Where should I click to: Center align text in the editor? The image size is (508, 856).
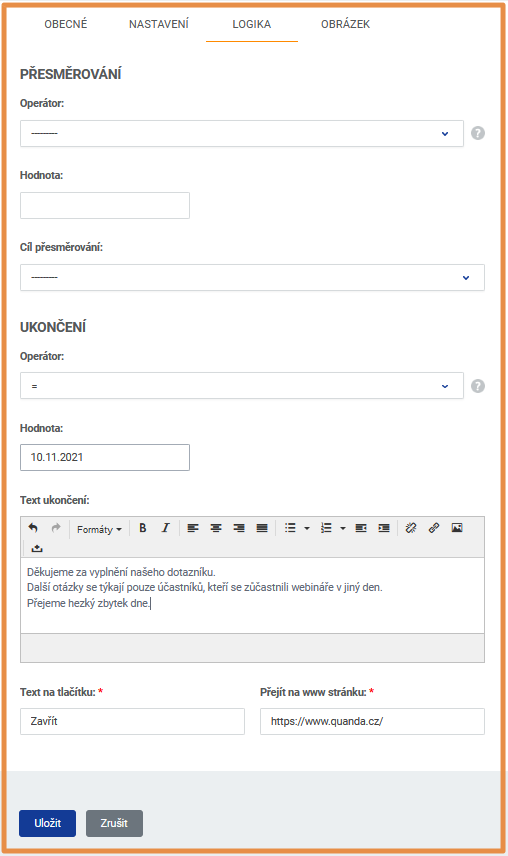point(216,528)
